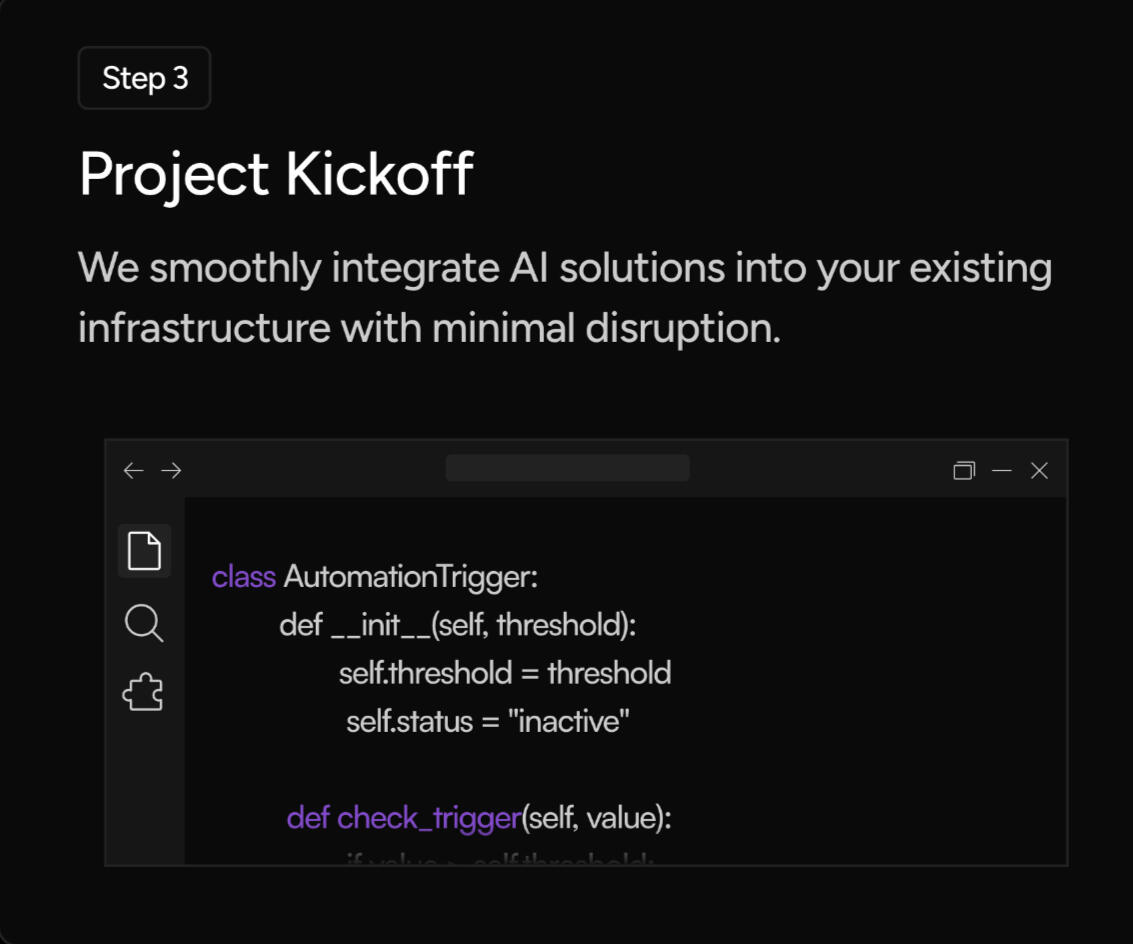The height and width of the screenshot is (944, 1133).
Task: Click the forward arrow in the editor window
Action: [x=172, y=470]
